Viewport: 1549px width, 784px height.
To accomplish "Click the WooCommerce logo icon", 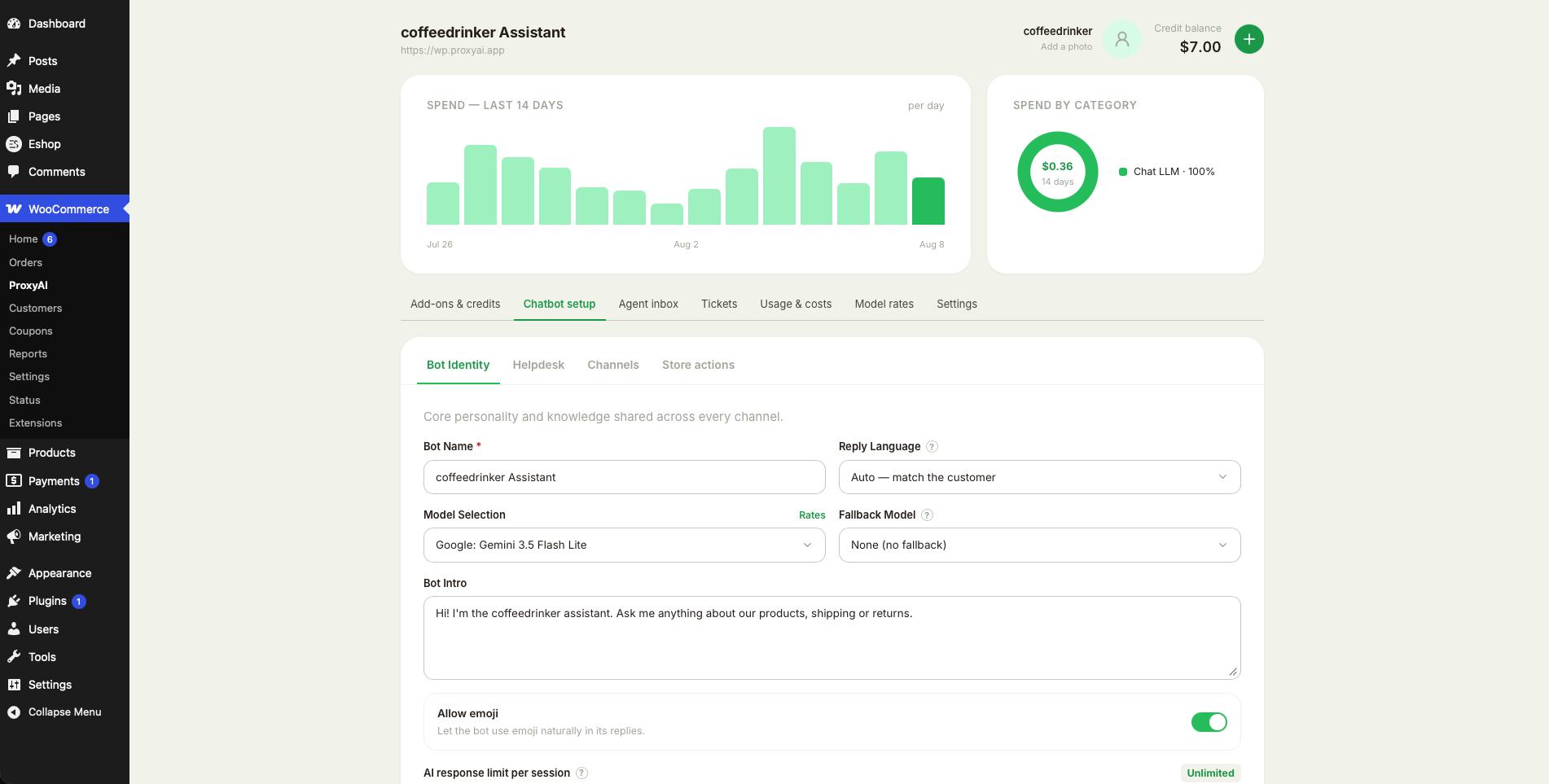I will point(14,209).
